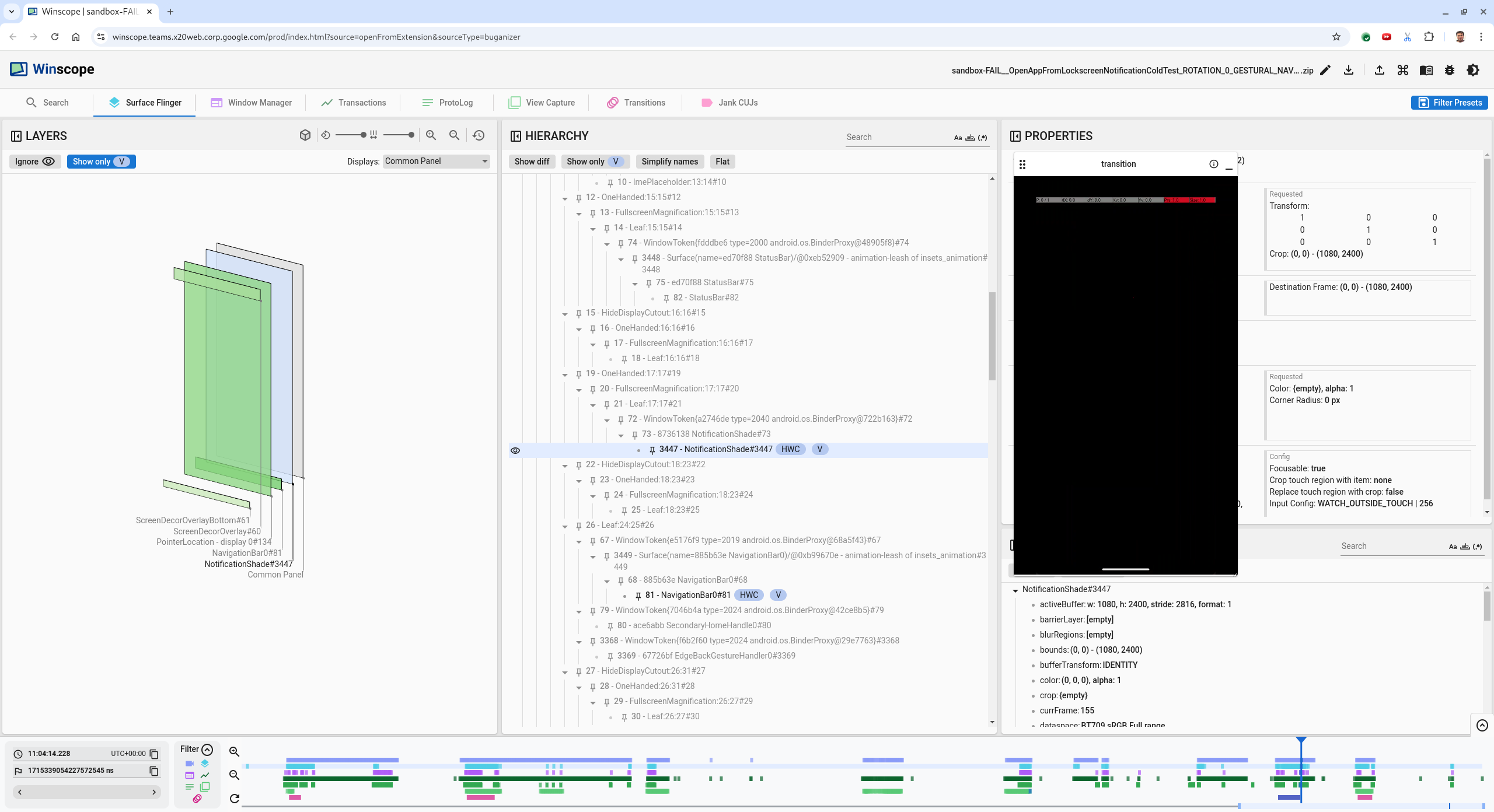Select the 3D view cube icon in Layers panel
This screenshot has height=812, width=1494.
tap(305, 135)
